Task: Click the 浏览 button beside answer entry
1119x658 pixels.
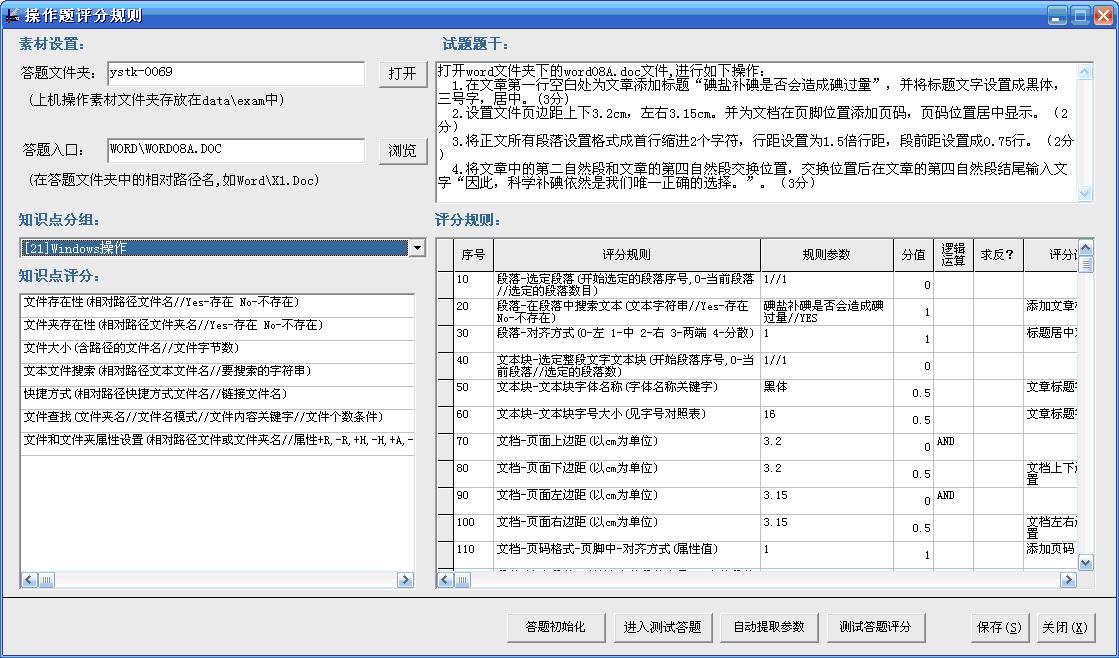Action: (x=402, y=151)
